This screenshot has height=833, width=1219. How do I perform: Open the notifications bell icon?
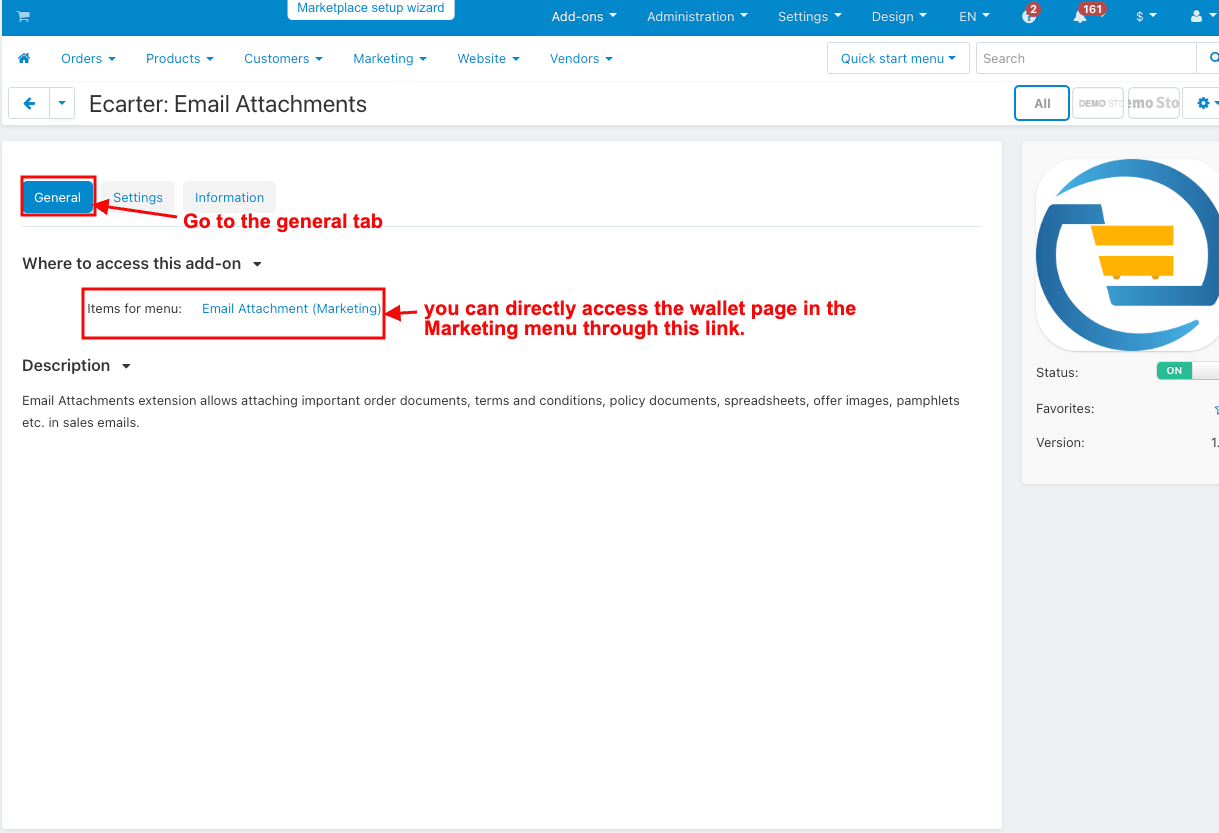(x=1080, y=17)
